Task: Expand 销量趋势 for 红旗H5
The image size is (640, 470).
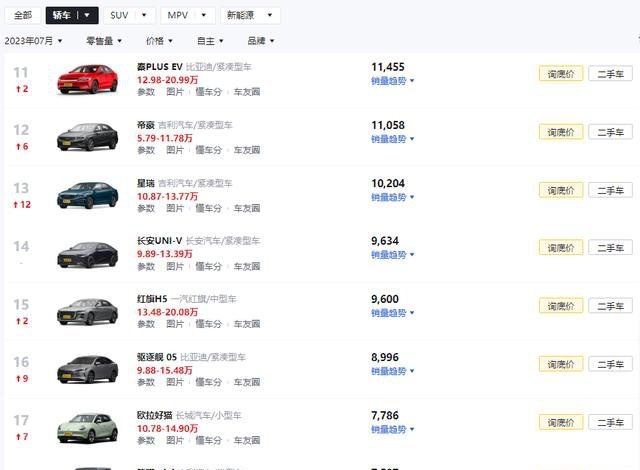Action: tap(393, 313)
